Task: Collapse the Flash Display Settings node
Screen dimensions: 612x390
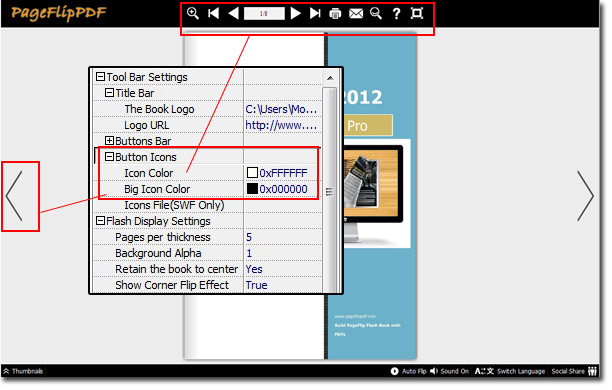Action: click(x=101, y=221)
